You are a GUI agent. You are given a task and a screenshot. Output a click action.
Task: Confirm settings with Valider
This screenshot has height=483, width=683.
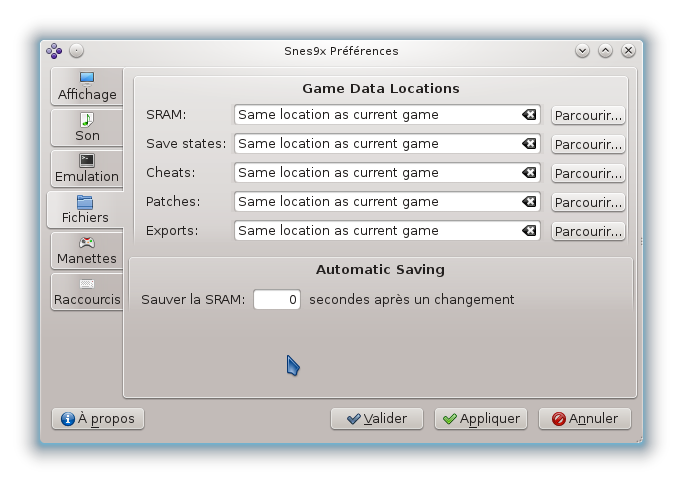[x=377, y=419]
